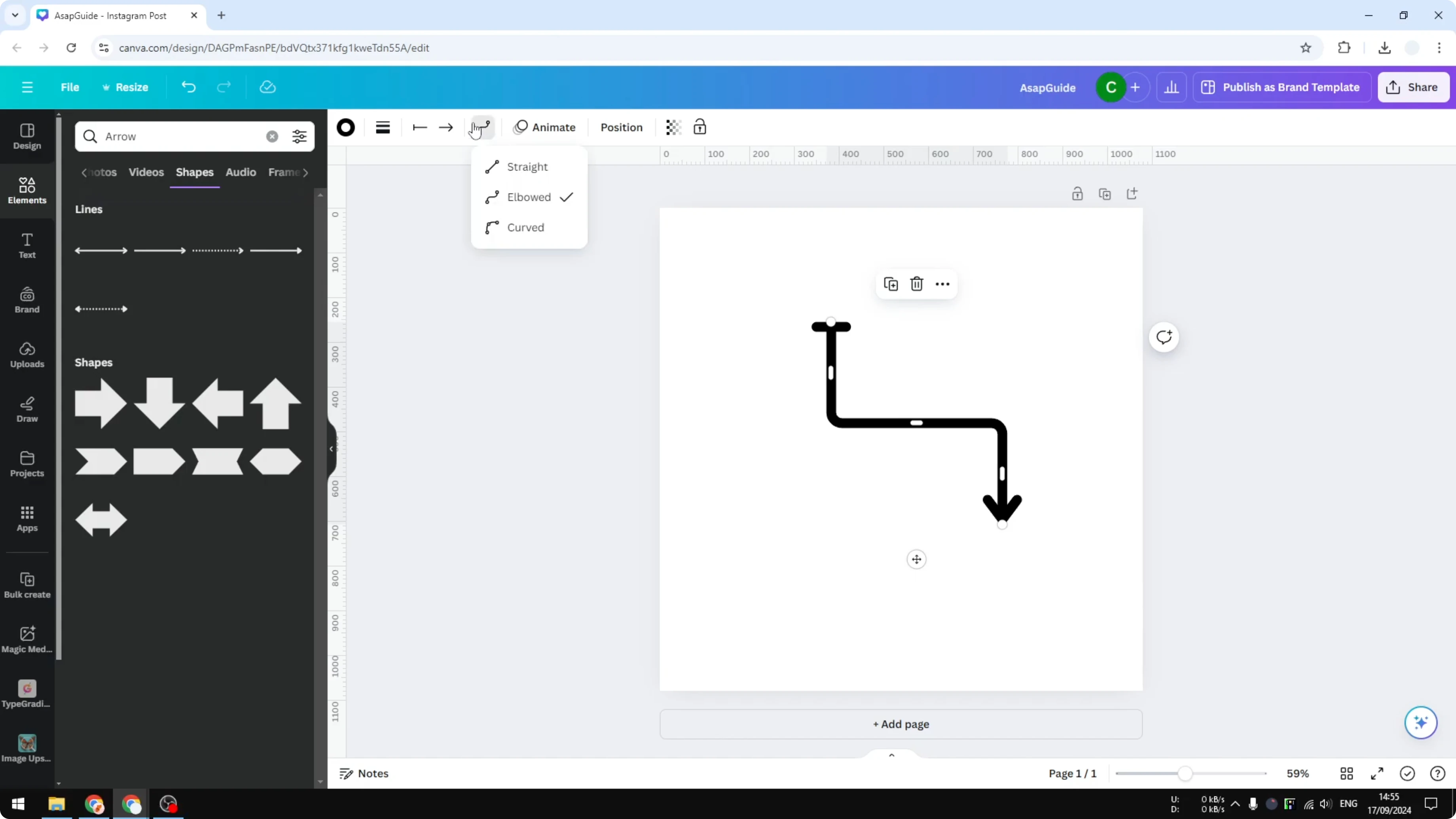Open the comment bubble button

click(x=1164, y=337)
